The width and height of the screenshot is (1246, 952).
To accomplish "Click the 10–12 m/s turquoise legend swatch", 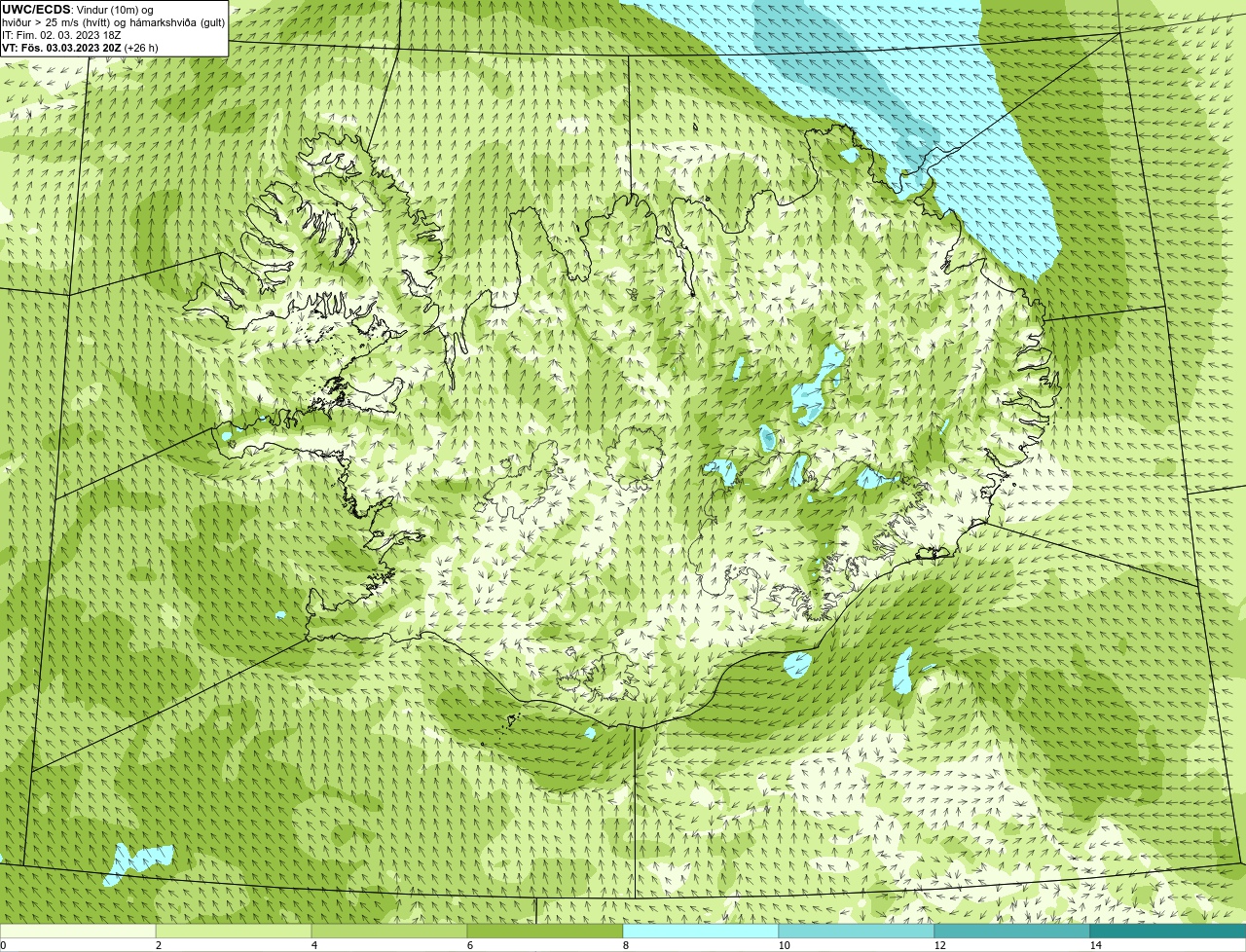I will tap(857, 931).
